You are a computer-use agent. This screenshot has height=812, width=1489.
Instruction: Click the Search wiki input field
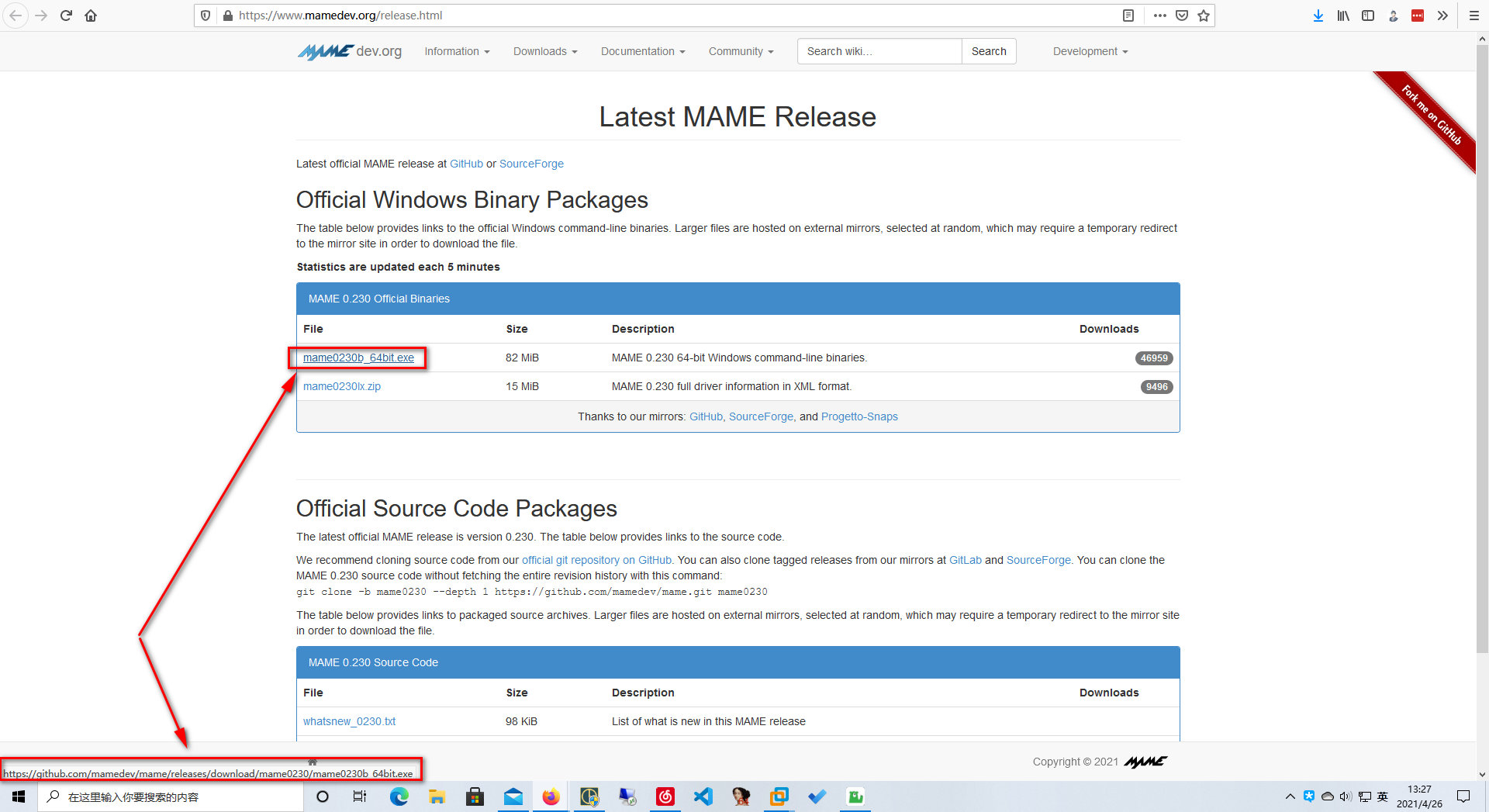point(879,51)
